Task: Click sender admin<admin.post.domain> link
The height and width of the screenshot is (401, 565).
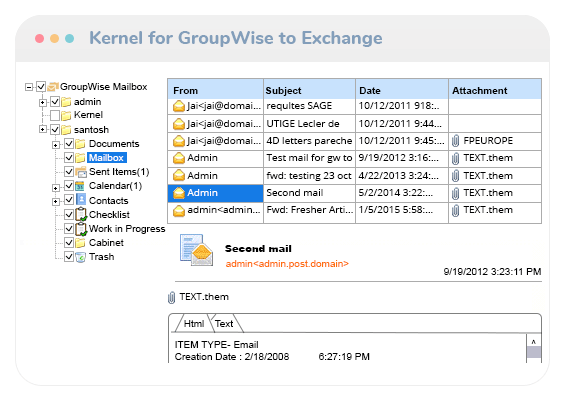Action: pyautogui.click(x=287, y=264)
